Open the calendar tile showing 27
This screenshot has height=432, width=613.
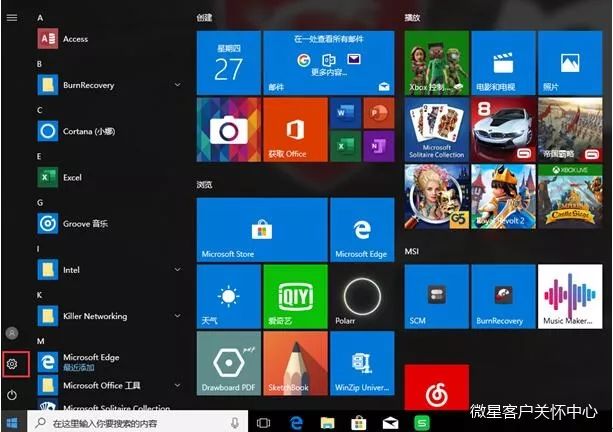(x=229, y=63)
